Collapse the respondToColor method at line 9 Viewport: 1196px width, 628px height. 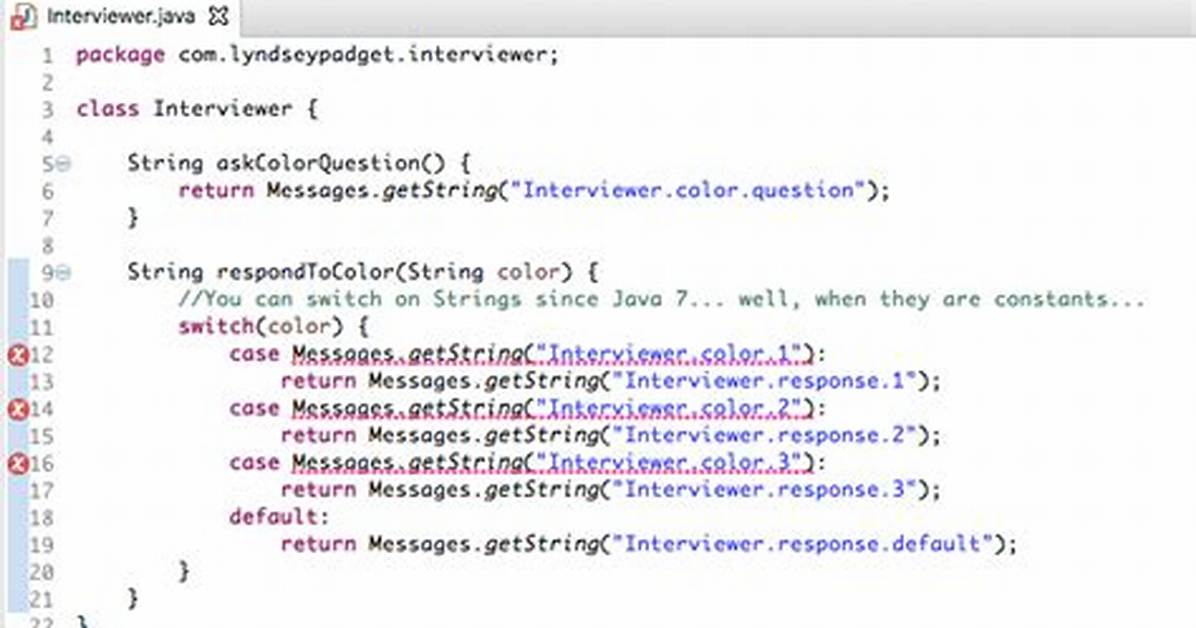click(63, 272)
